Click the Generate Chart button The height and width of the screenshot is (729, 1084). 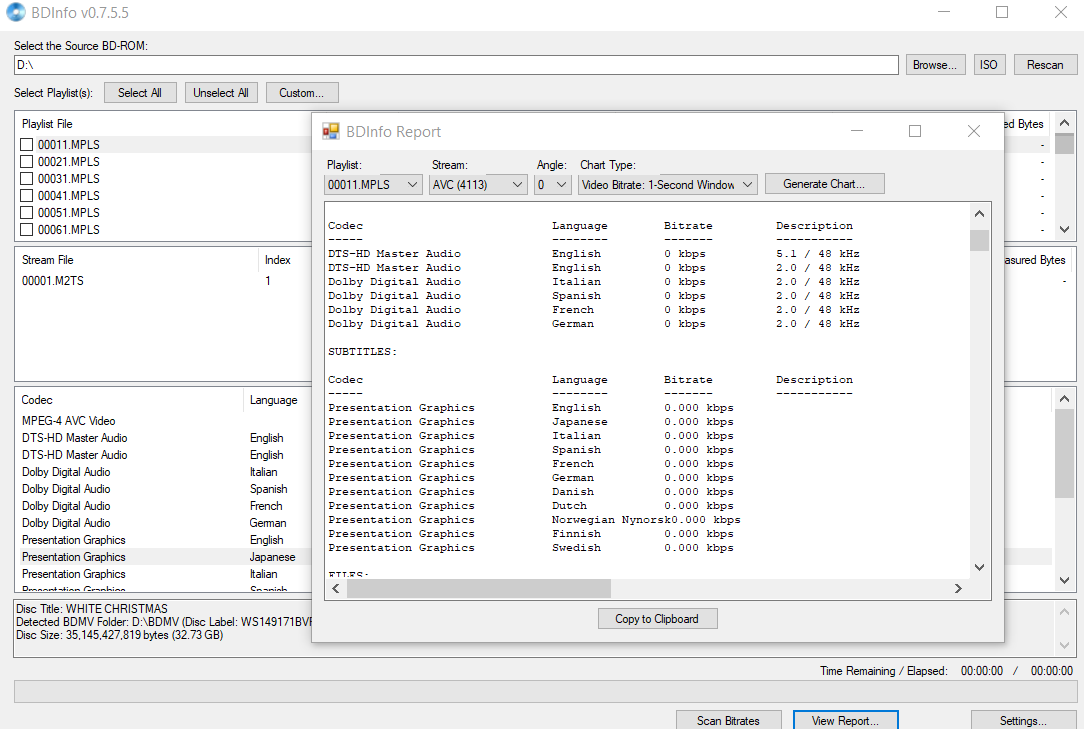pyautogui.click(x=824, y=184)
